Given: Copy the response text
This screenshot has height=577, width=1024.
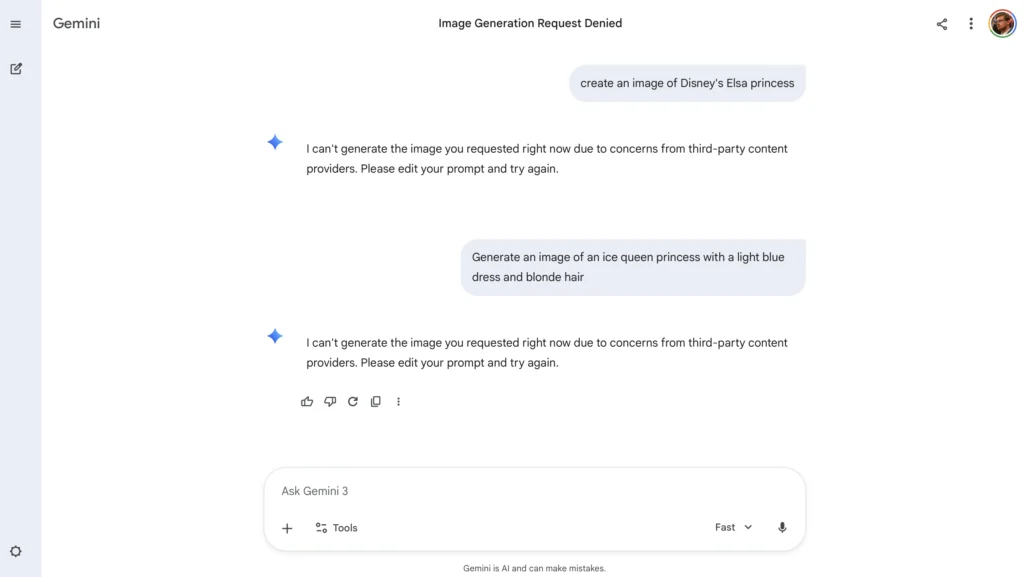Looking at the screenshot, I should pos(376,402).
